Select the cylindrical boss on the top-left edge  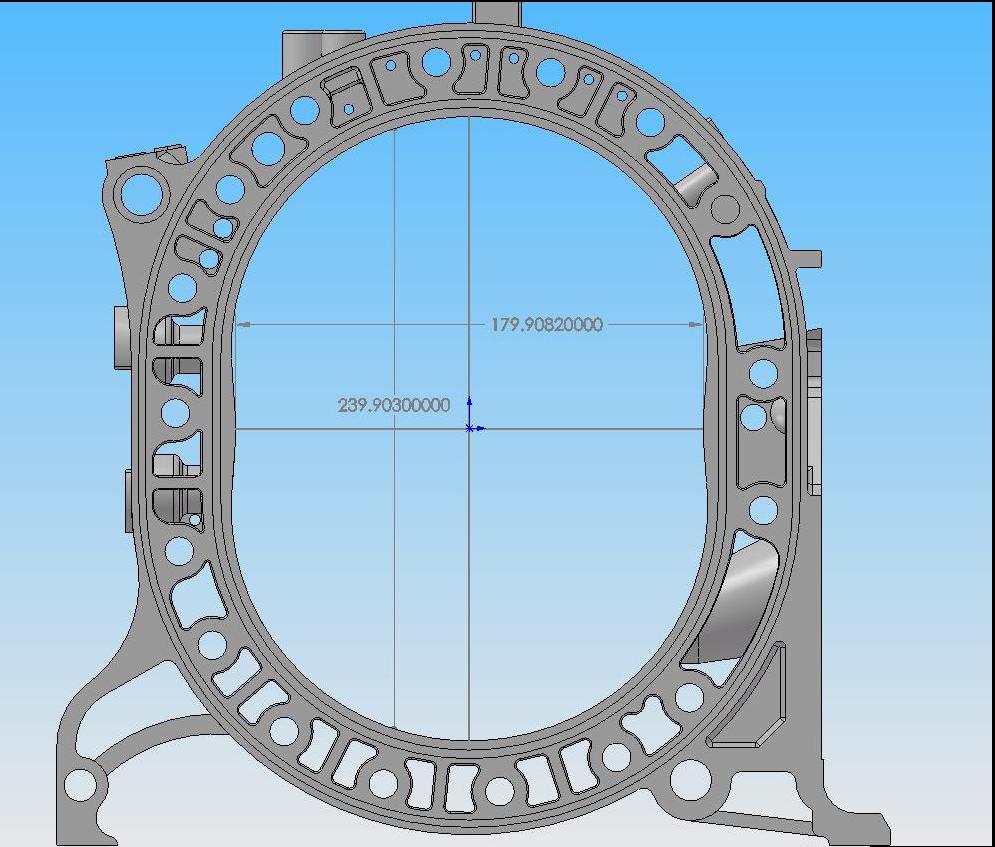point(300,46)
